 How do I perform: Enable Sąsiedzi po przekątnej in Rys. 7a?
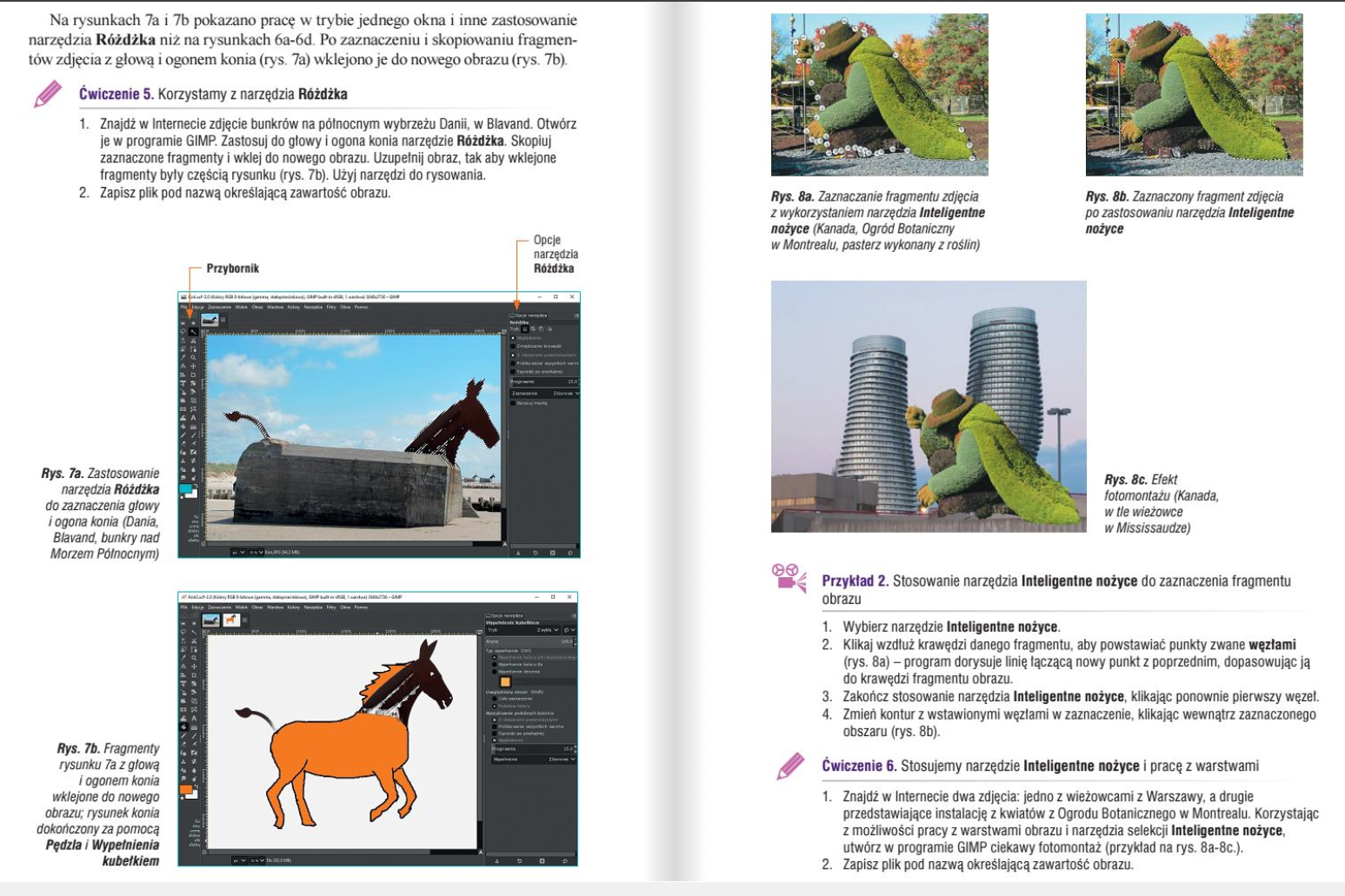[513, 372]
